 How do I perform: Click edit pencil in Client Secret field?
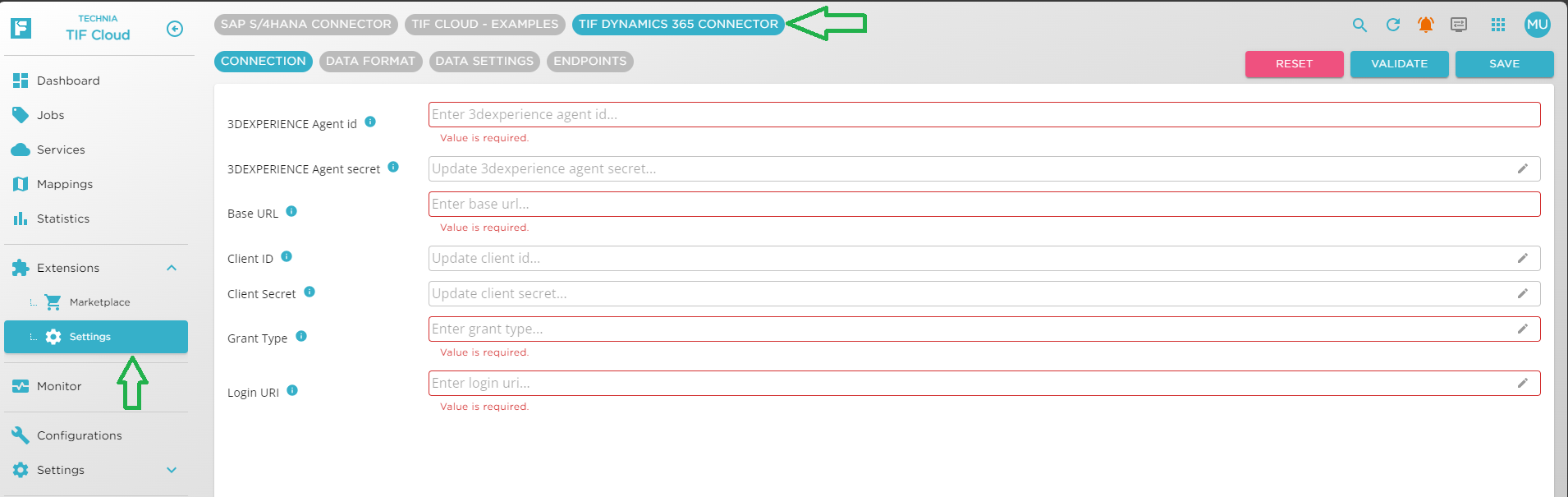pyautogui.click(x=1523, y=293)
